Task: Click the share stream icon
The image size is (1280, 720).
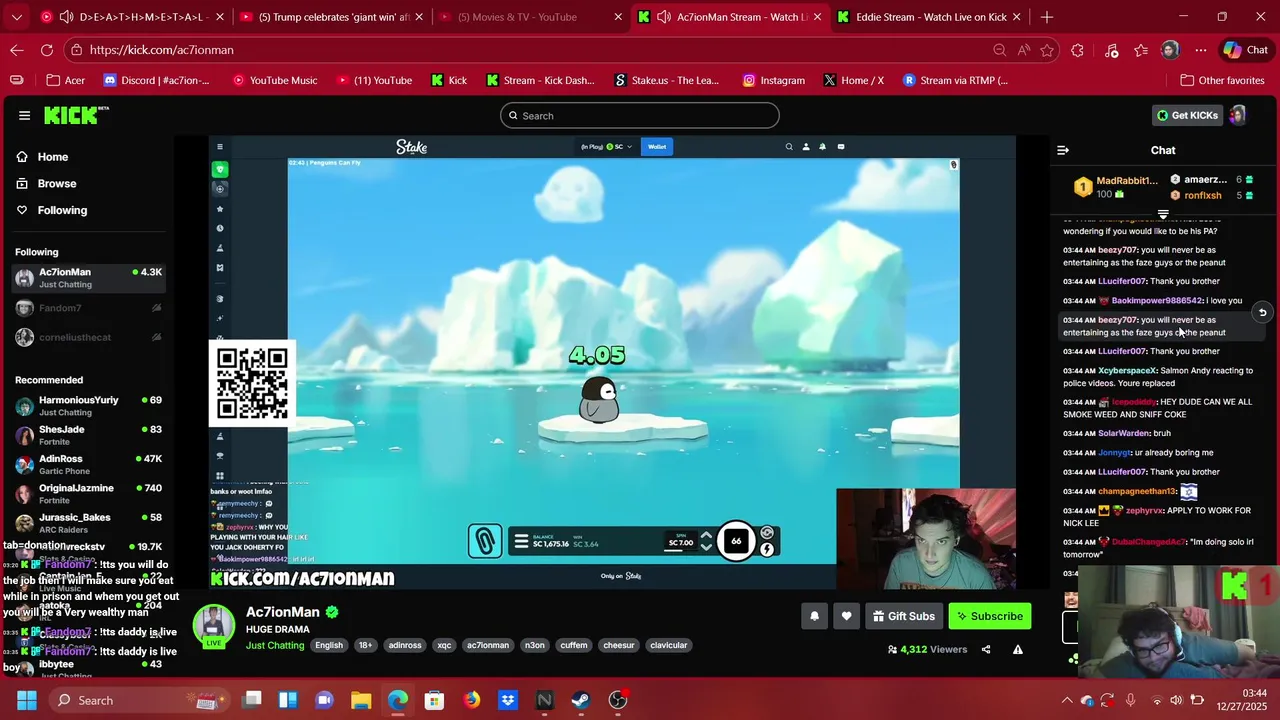Action: [x=986, y=650]
